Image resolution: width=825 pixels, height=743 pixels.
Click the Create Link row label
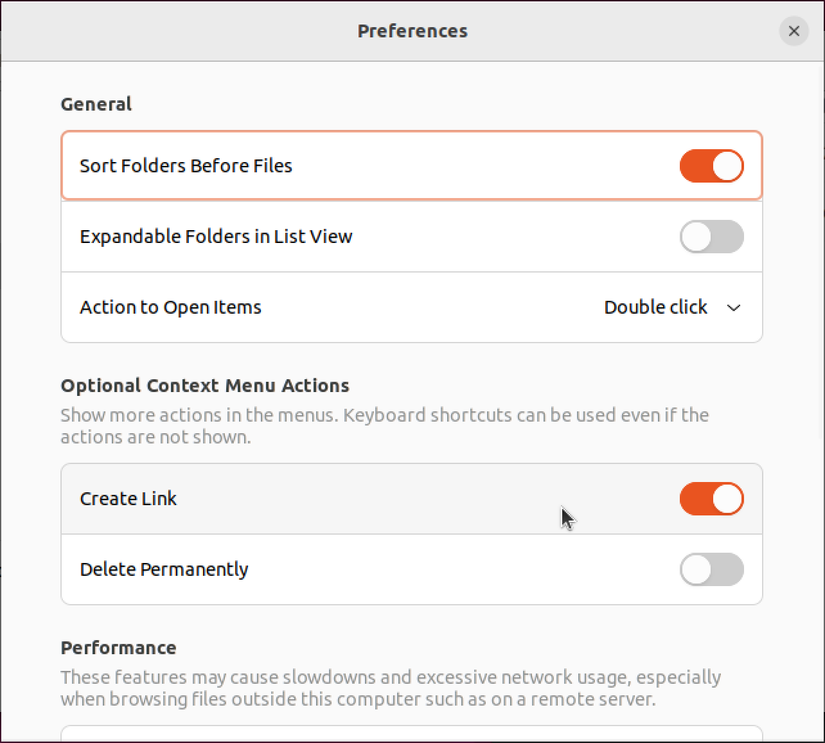point(128,498)
